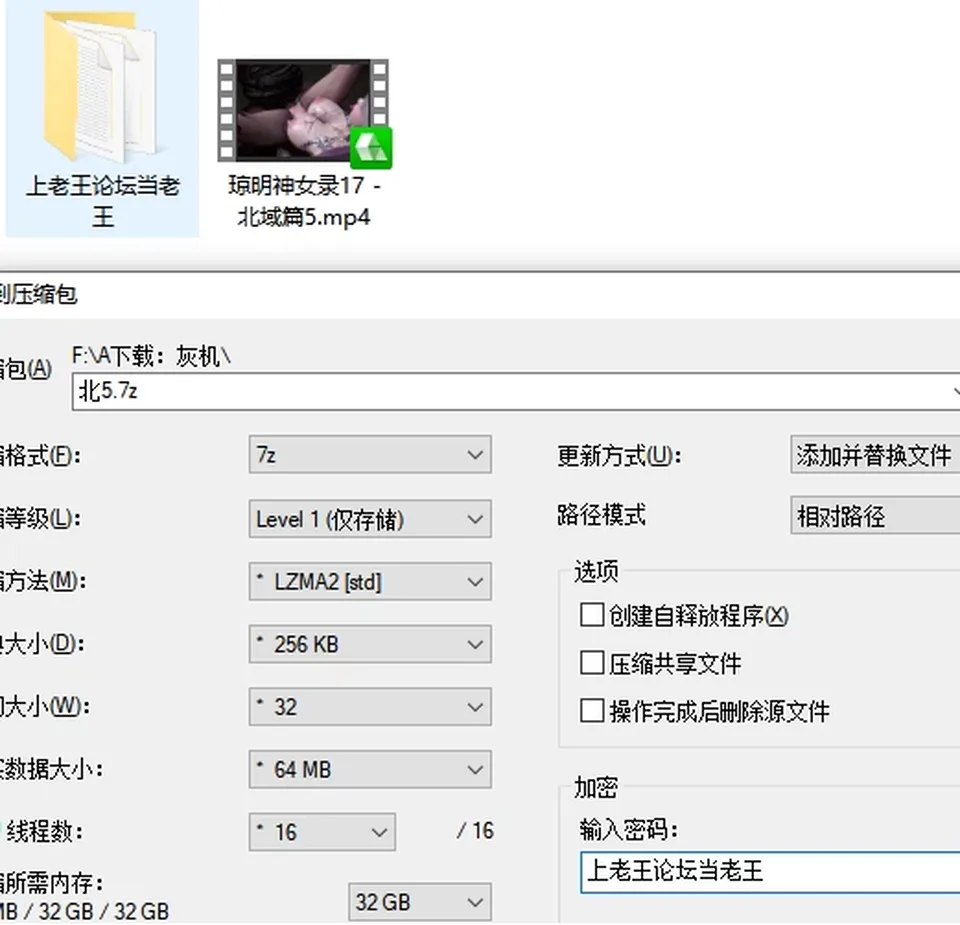Open the 64 MB solid block size dropdown
This screenshot has height=925, width=960.
point(370,770)
